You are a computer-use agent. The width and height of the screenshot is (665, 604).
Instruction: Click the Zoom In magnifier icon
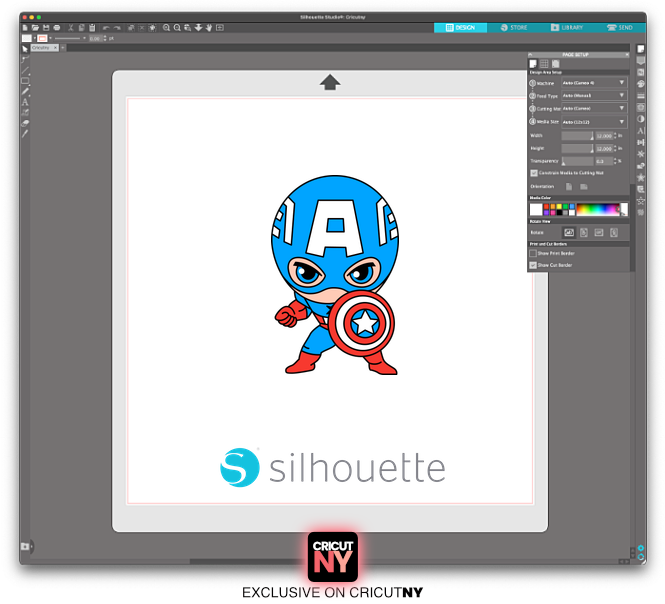point(166,28)
